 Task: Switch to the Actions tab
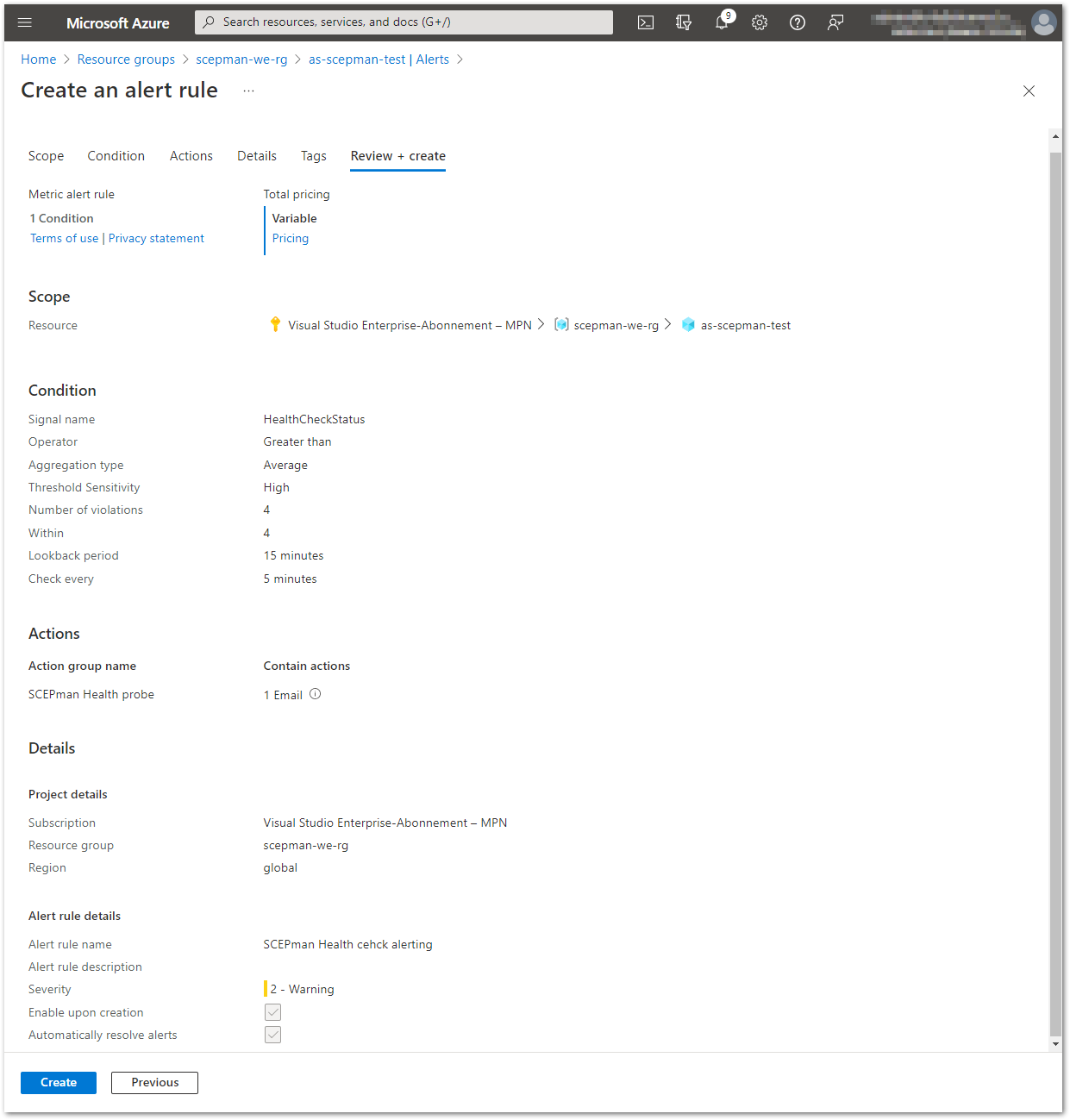point(191,156)
